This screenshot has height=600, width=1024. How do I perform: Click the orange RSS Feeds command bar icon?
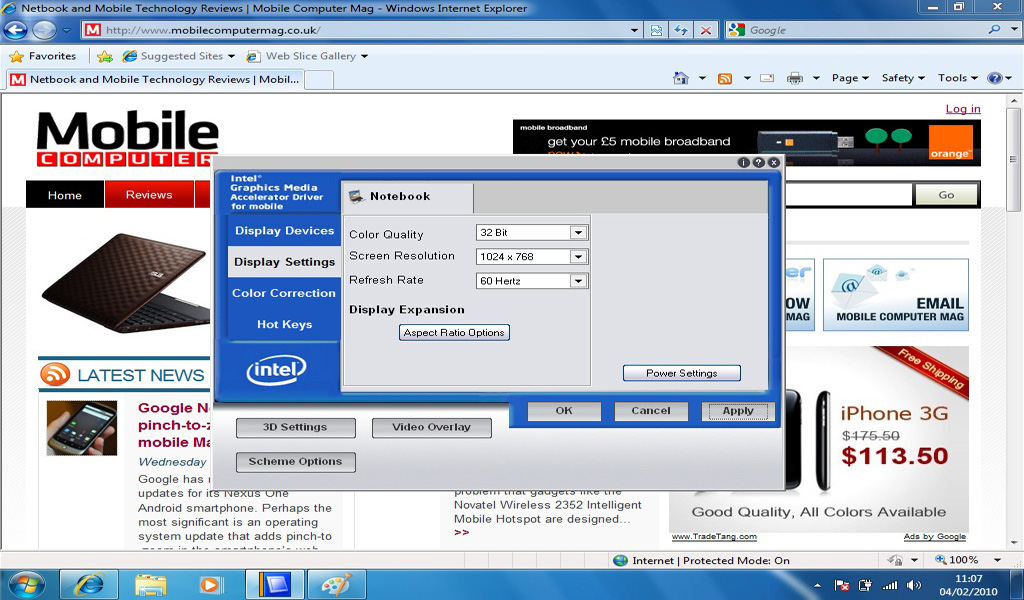pyautogui.click(x=725, y=78)
